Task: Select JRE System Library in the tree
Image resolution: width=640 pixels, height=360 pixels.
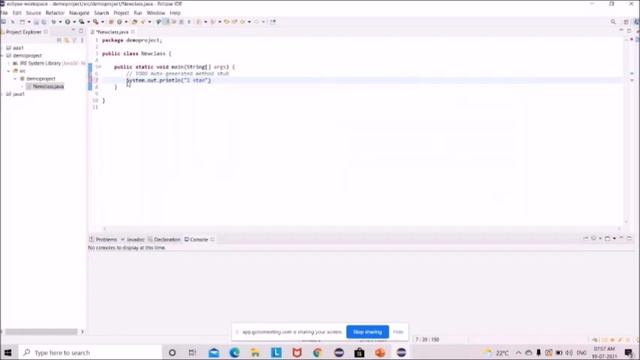Action: point(40,63)
